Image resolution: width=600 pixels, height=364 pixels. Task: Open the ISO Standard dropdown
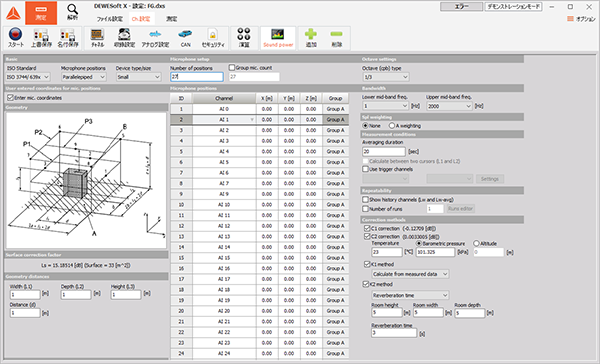click(x=28, y=77)
